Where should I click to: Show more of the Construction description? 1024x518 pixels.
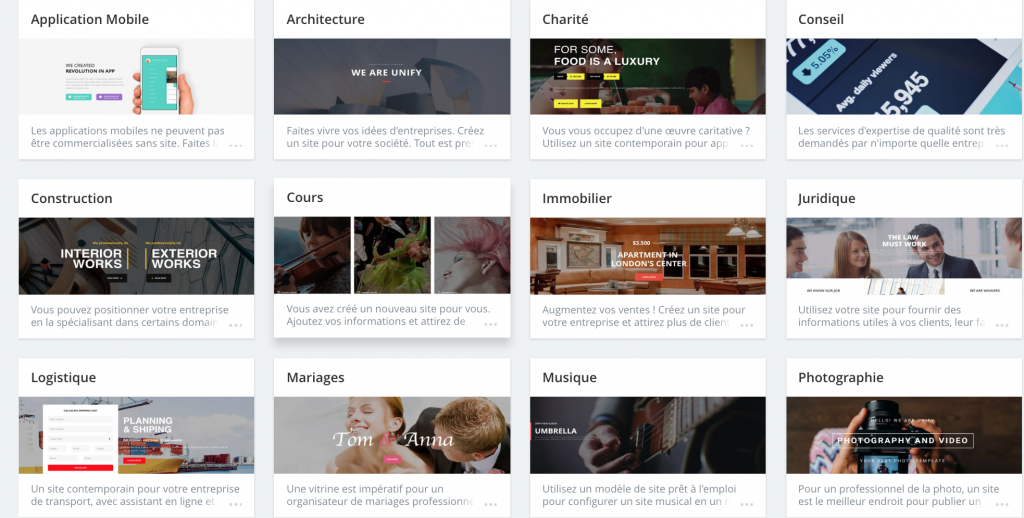[236, 325]
